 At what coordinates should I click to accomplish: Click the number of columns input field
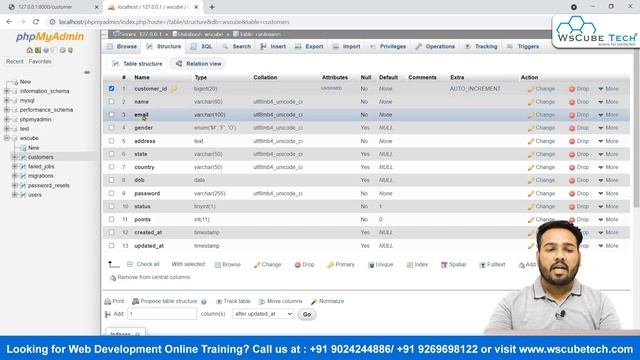162,314
